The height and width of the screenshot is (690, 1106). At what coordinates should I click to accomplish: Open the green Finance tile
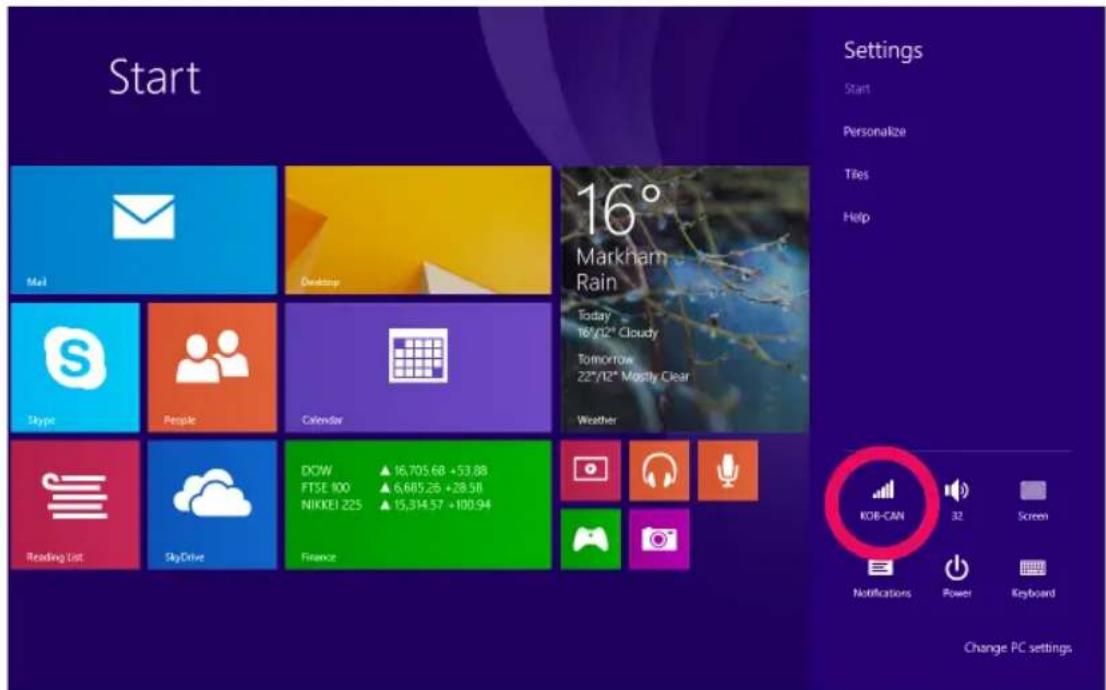click(x=418, y=505)
